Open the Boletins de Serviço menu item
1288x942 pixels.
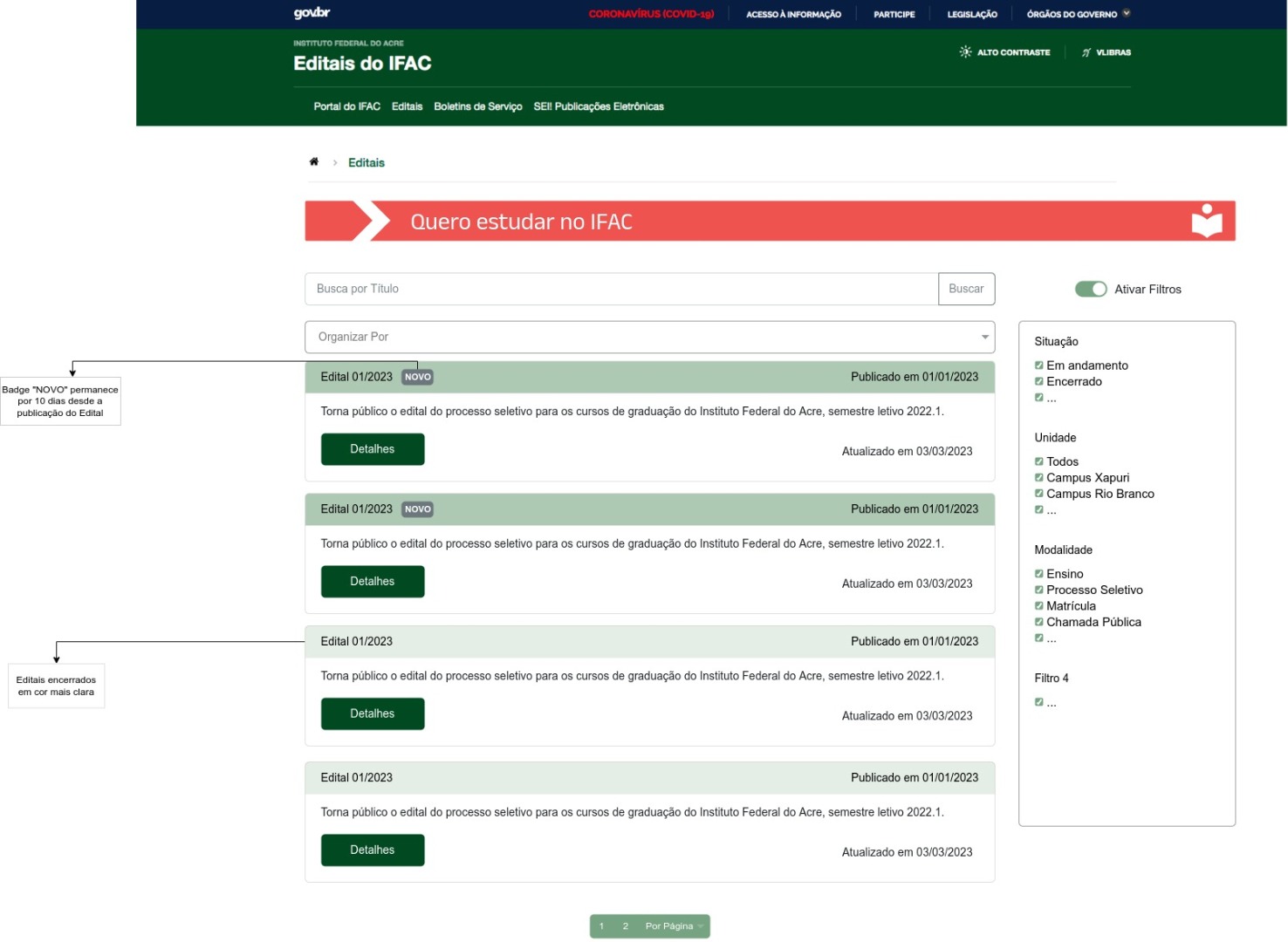pos(478,106)
